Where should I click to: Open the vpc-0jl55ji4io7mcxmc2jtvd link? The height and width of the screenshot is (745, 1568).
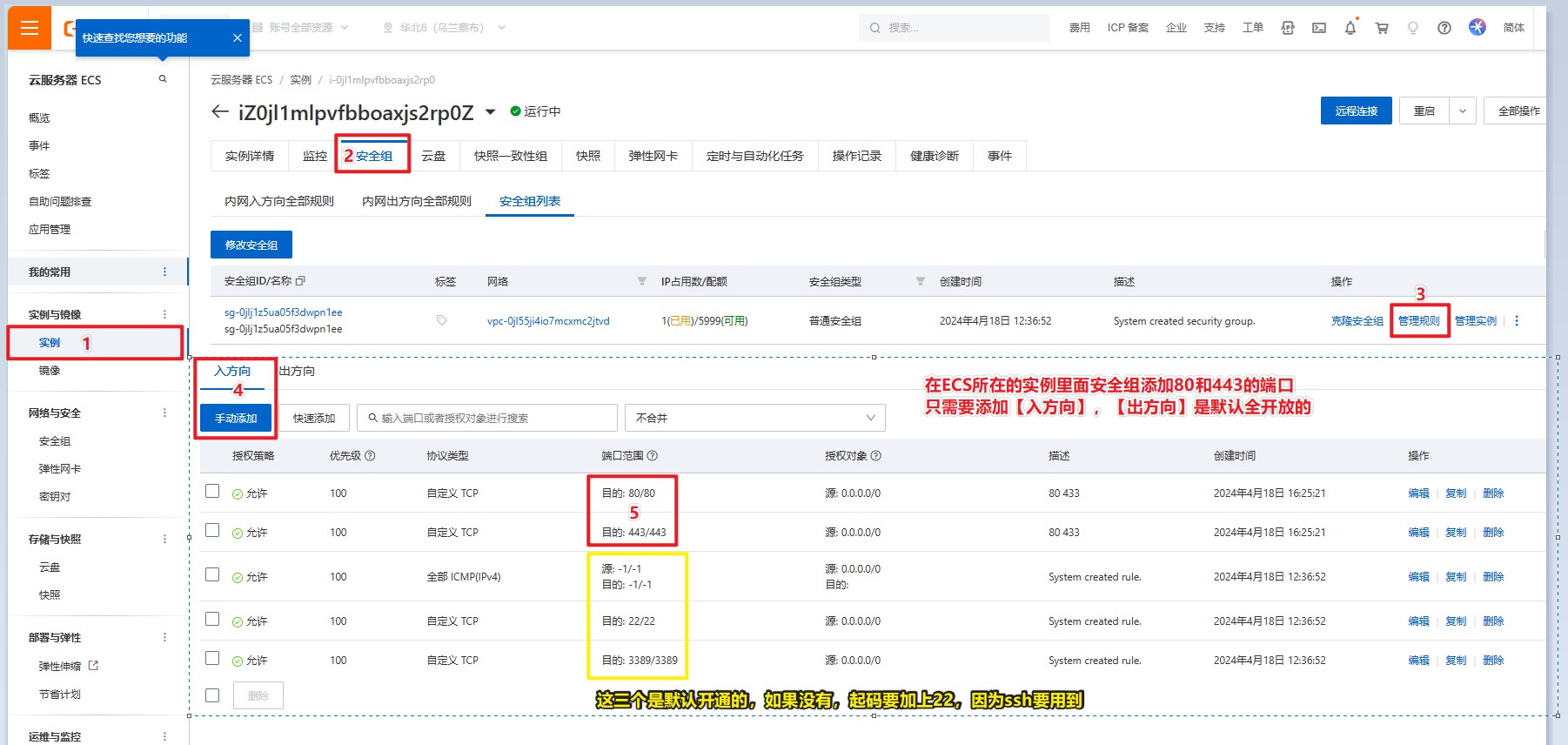coord(548,321)
